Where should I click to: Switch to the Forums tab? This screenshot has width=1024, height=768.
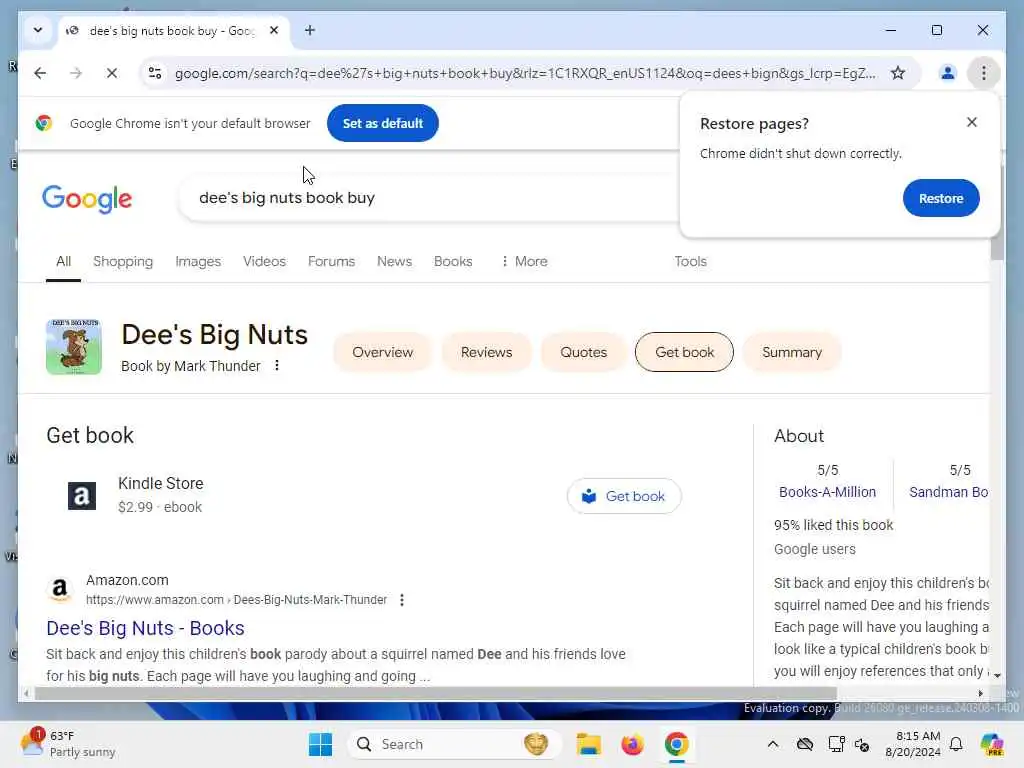(331, 261)
